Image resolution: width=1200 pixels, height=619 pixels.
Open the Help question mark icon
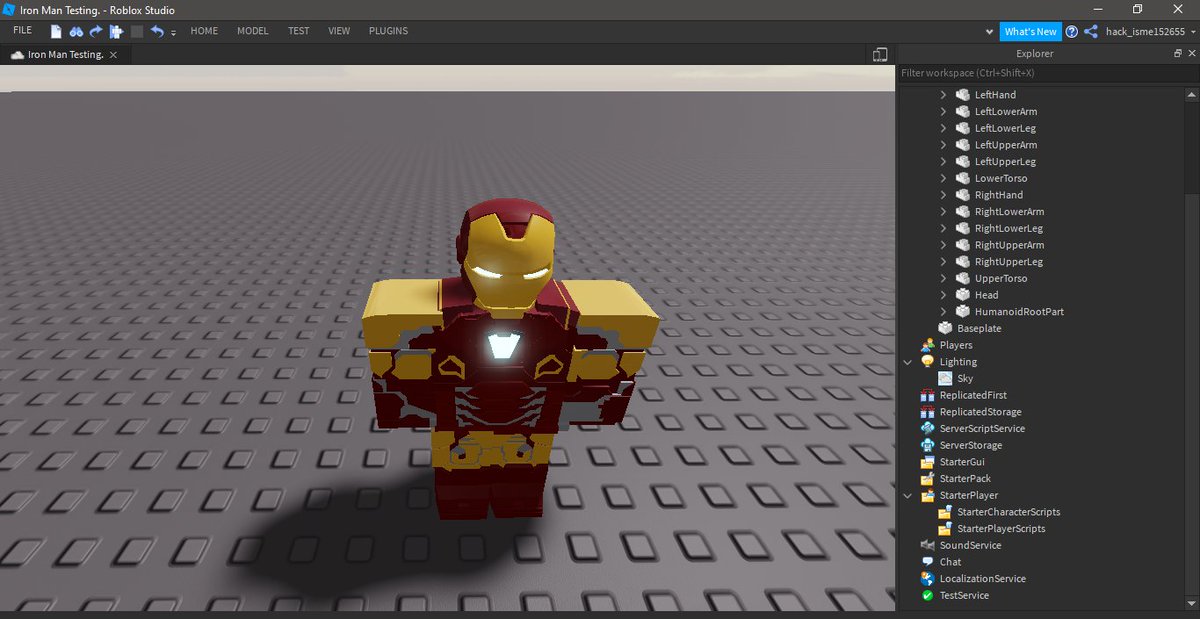click(1072, 32)
